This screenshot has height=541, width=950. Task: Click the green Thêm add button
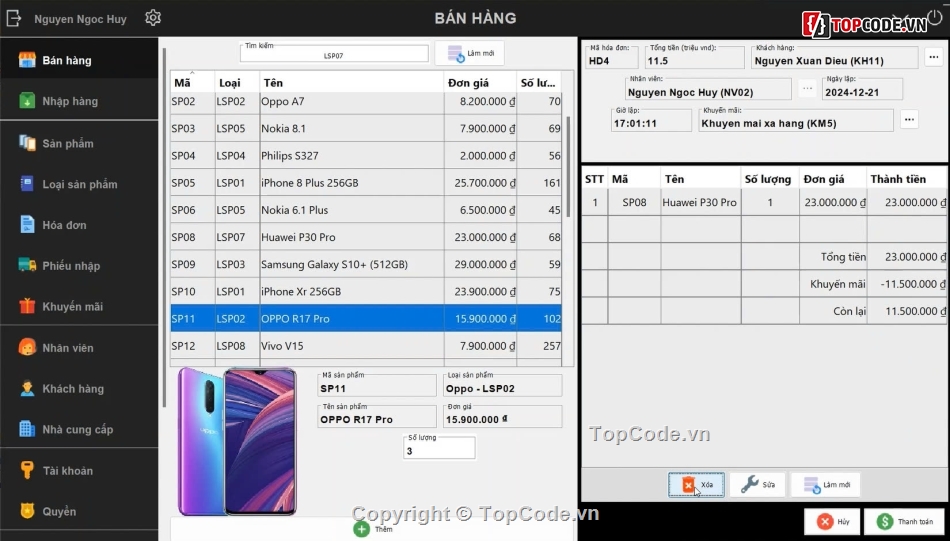(x=373, y=529)
